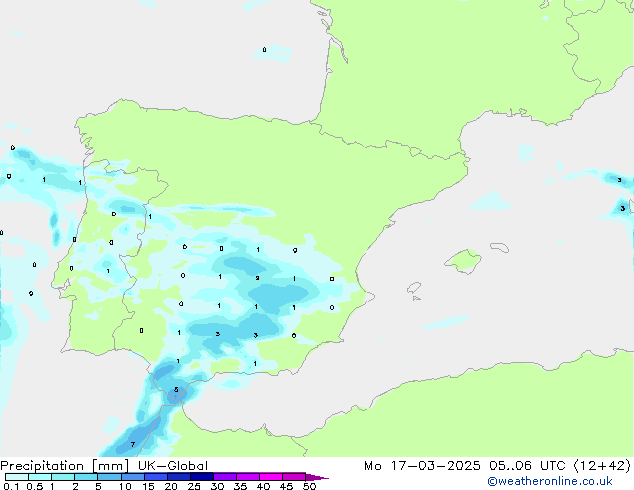The width and height of the screenshot is (634, 490).
Task: Click the above-50 arrow end of legend
Action: click(317, 477)
